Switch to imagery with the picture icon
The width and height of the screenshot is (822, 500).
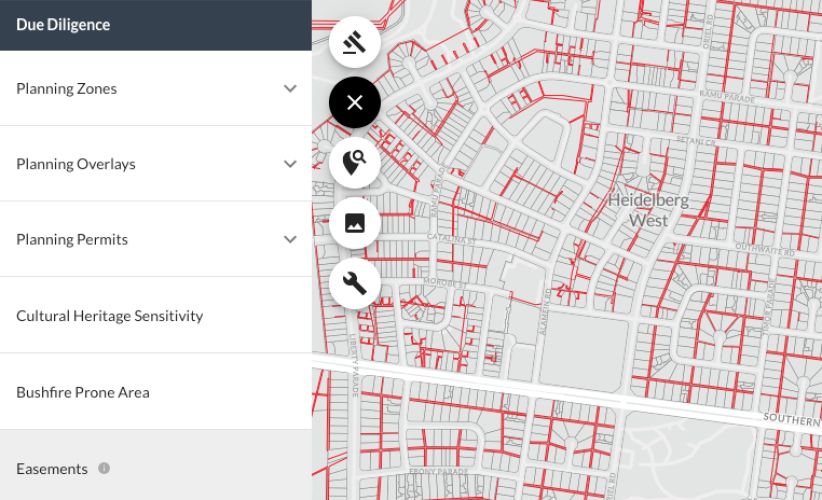(355, 223)
